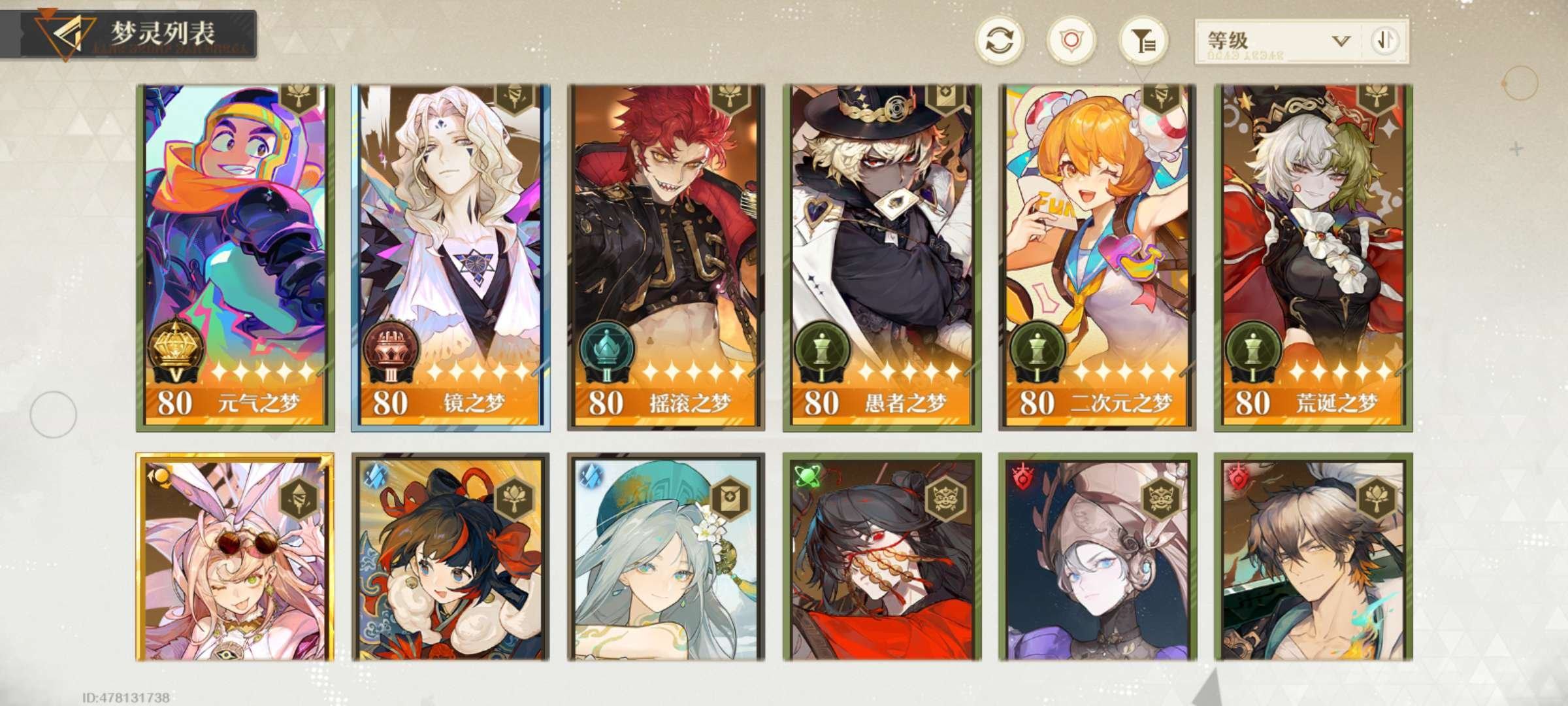
Task: Choose the 愚者之梦 top-hat character card
Action: 882,258
